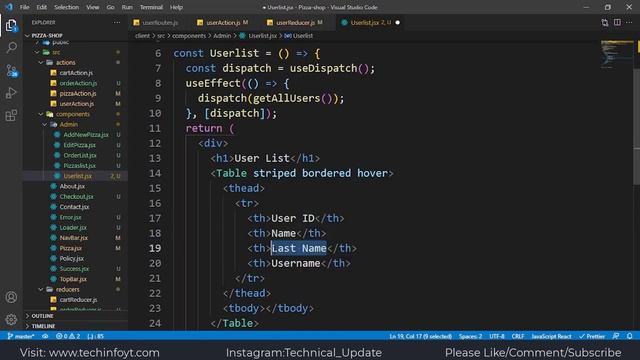Open the Edit menu
The height and width of the screenshot is (360, 640).
(x=42, y=7)
